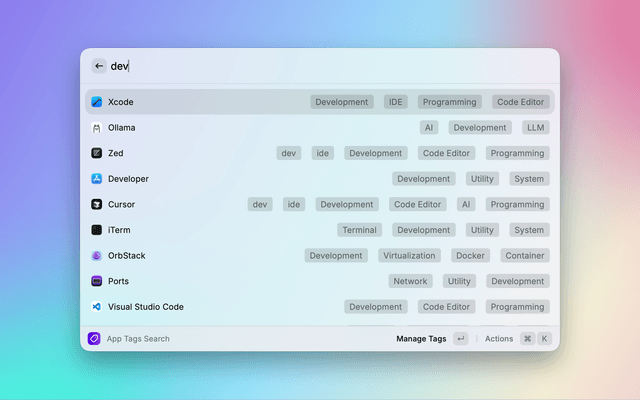Select the IDE tag on Xcode row
The height and width of the screenshot is (400, 640).
tap(396, 102)
